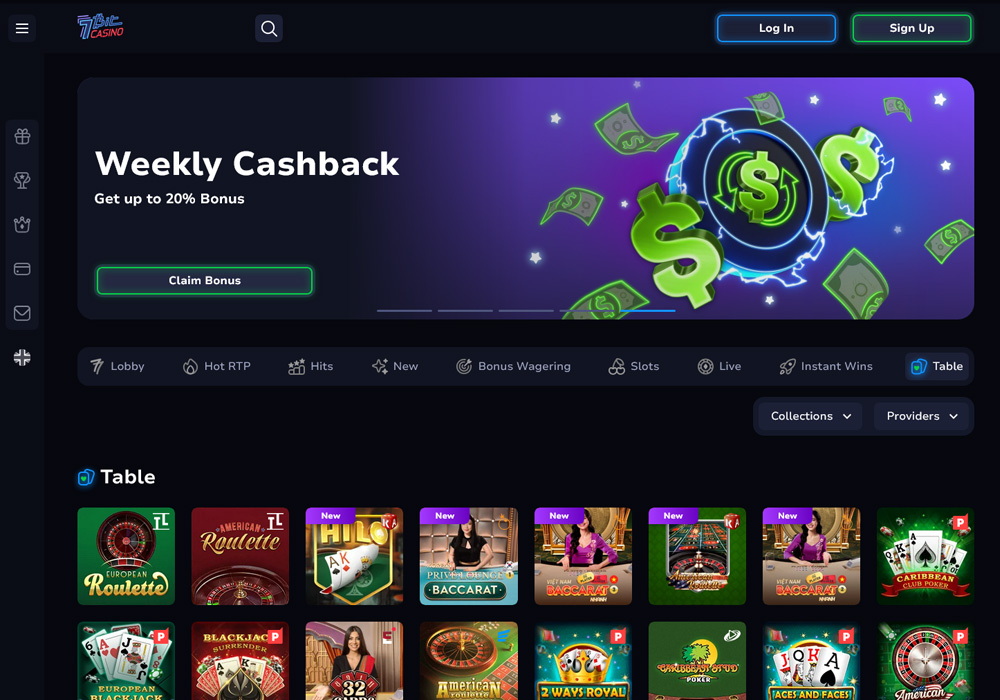
Task: Click the crown VIP sidebar icon
Action: click(22, 224)
